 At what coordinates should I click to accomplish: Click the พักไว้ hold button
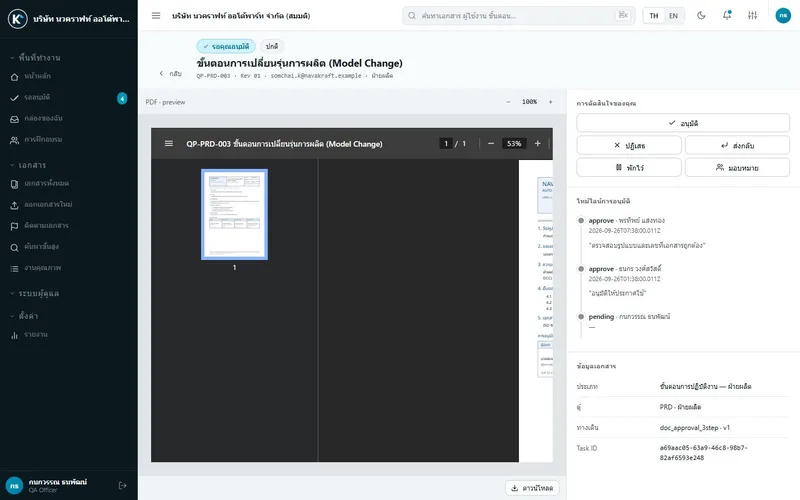pos(629,167)
